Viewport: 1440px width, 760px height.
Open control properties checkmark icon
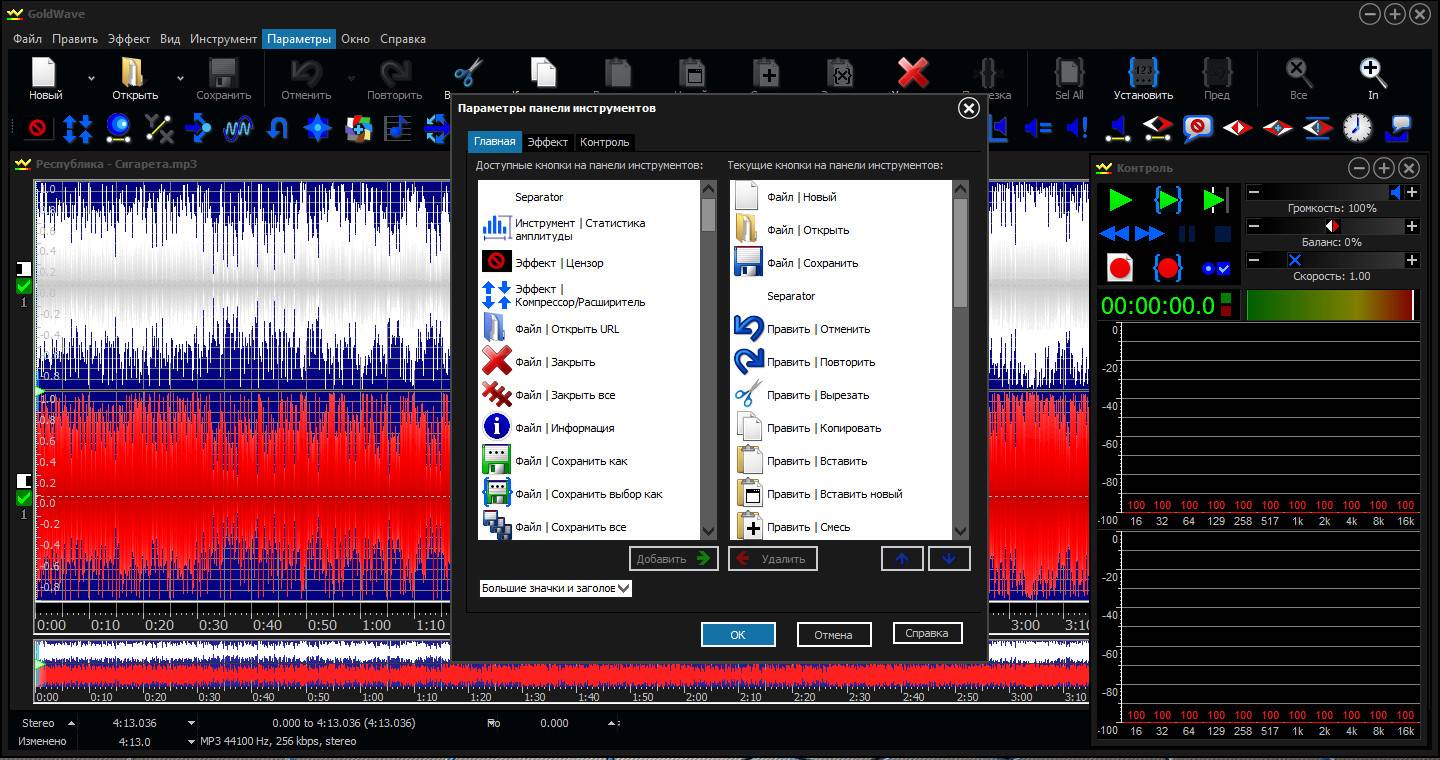(1216, 268)
